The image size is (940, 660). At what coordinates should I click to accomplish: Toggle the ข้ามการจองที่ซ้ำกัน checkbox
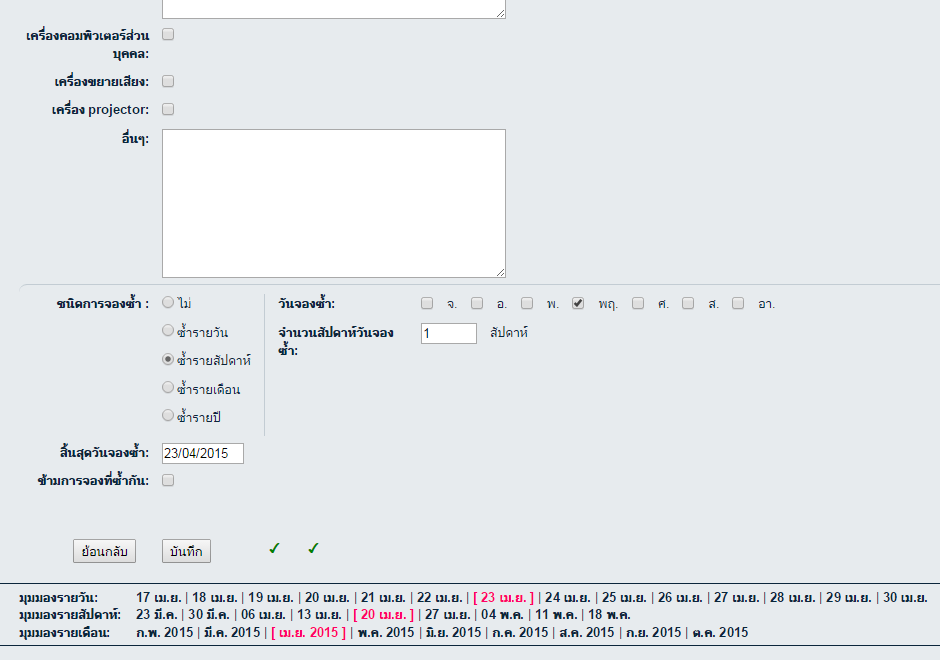pyautogui.click(x=168, y=480)
